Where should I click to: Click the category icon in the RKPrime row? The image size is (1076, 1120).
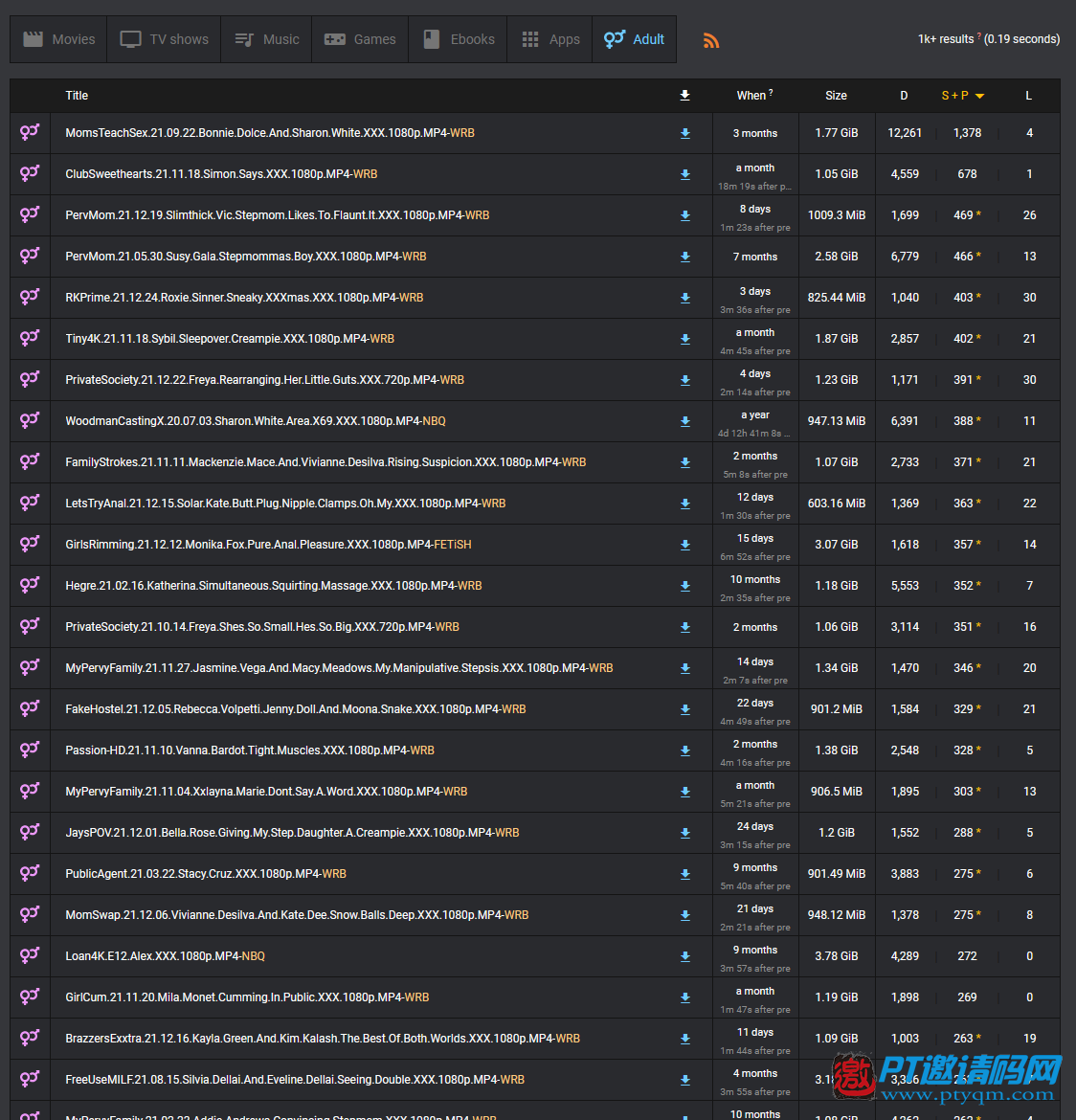click(30, 297)
